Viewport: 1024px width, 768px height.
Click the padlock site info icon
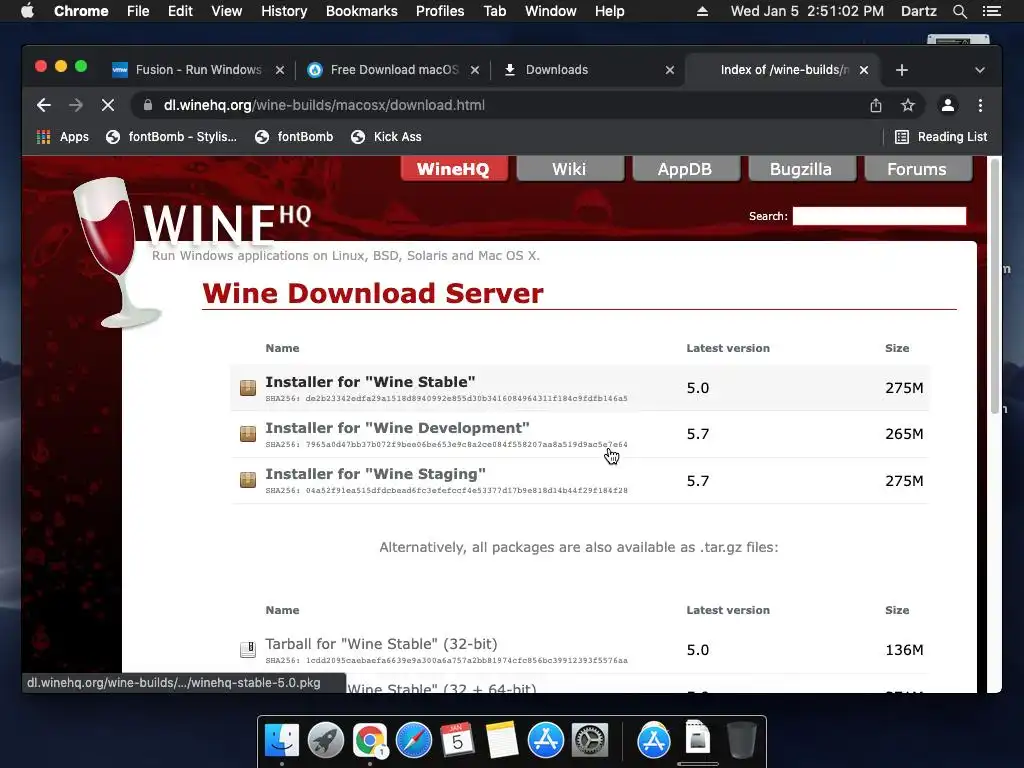pyautogui.click(x=148, y=105)
